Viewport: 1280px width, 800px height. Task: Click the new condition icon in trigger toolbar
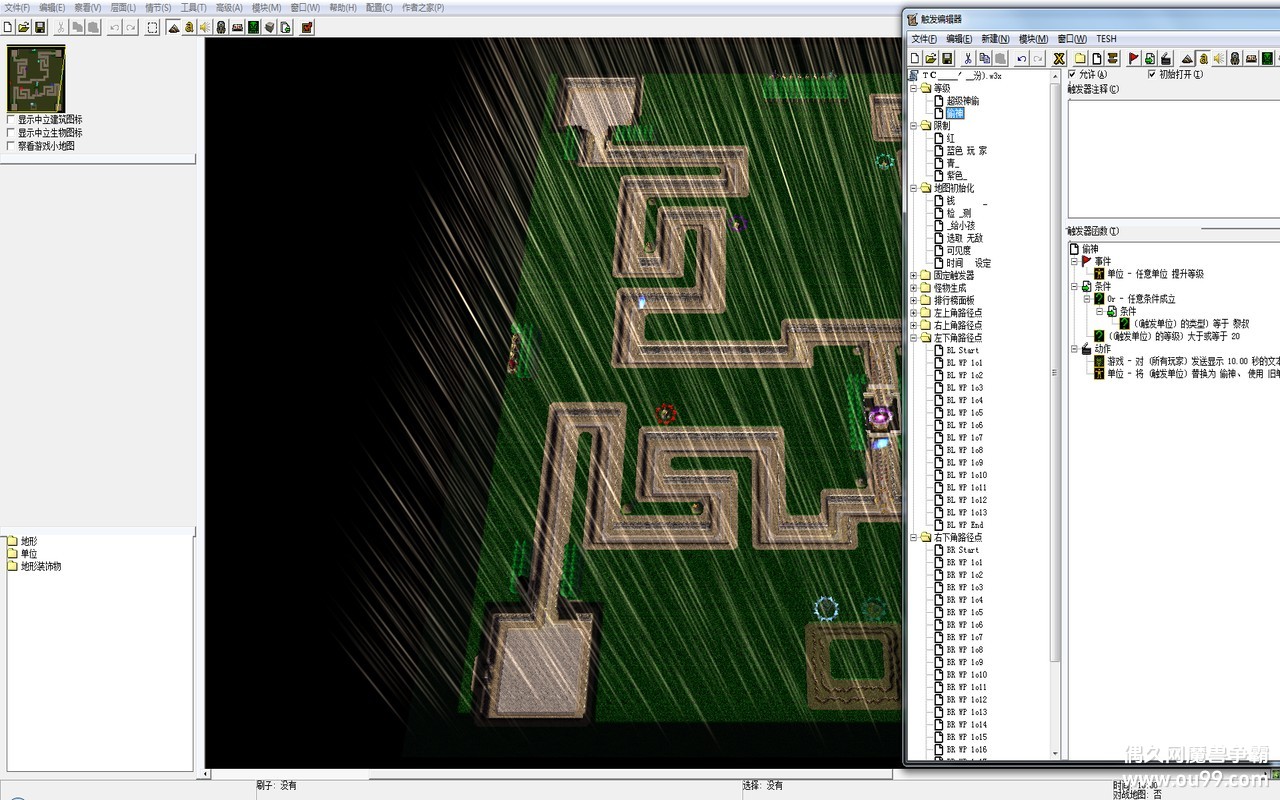click(x=1150, y=59)
